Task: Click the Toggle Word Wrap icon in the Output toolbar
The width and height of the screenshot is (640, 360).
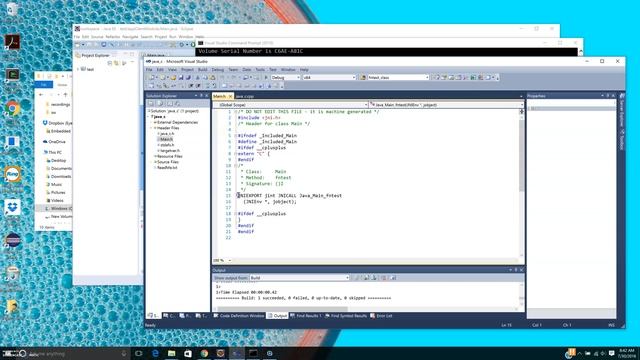Action: pos(393,278)
